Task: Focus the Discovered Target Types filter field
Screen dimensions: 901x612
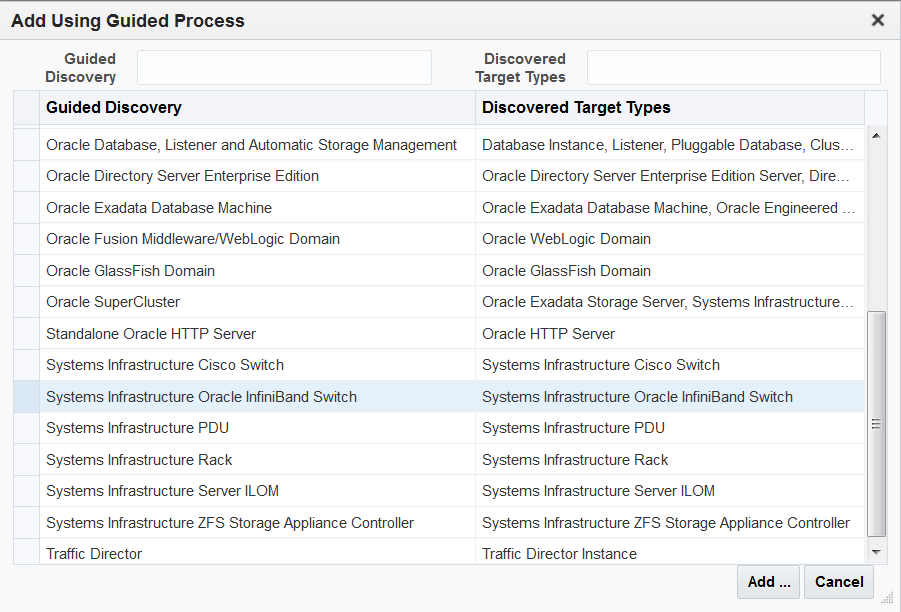Action: [x=733, y=68]
